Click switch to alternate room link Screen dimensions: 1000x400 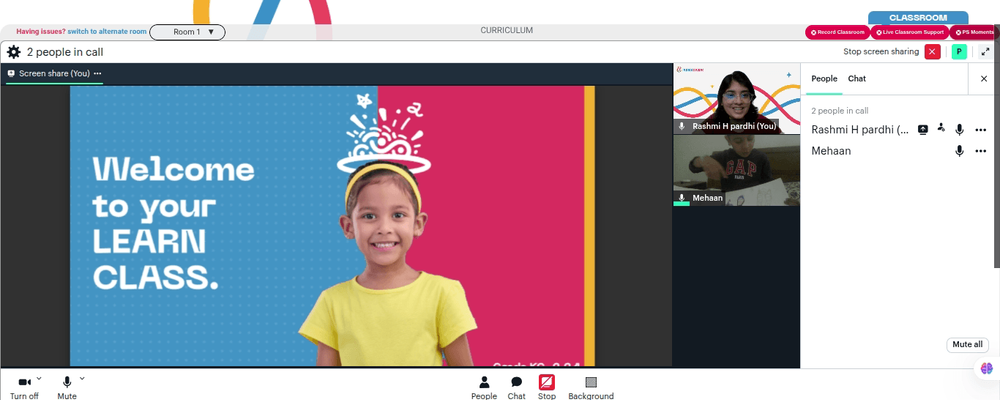coord(107,31)
